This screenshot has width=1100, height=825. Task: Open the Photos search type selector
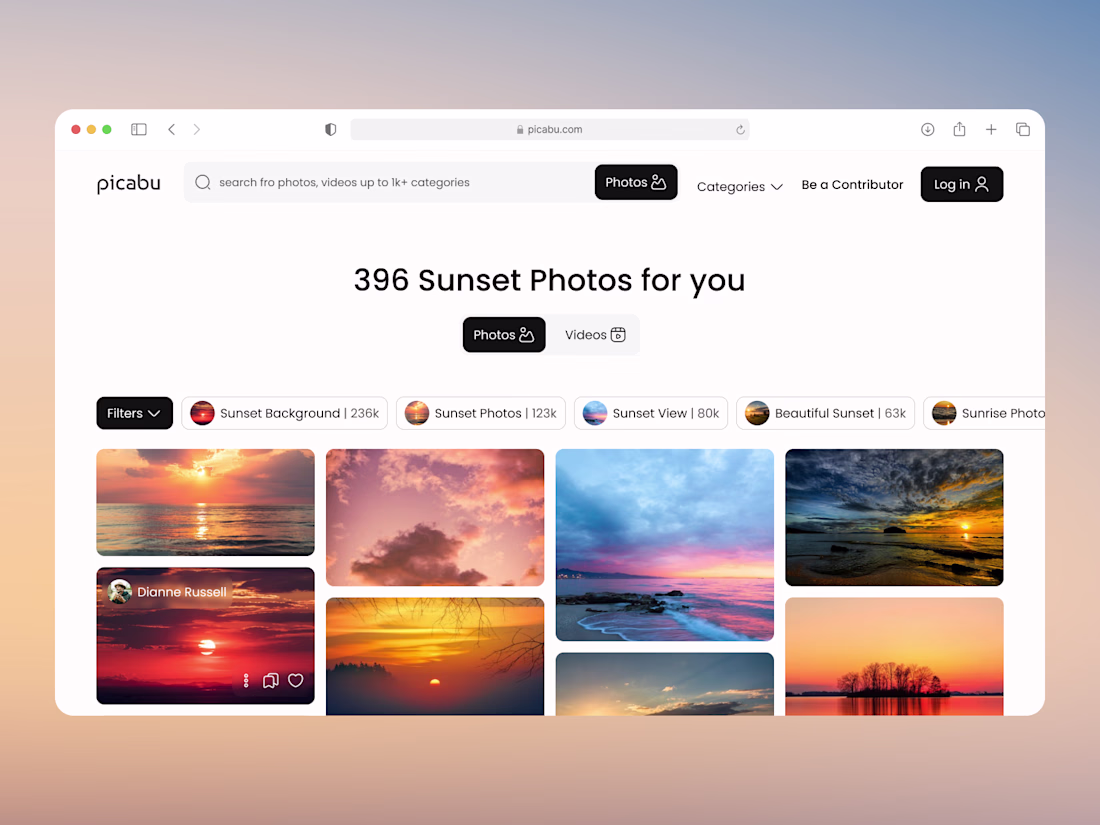tap(636, 182)
